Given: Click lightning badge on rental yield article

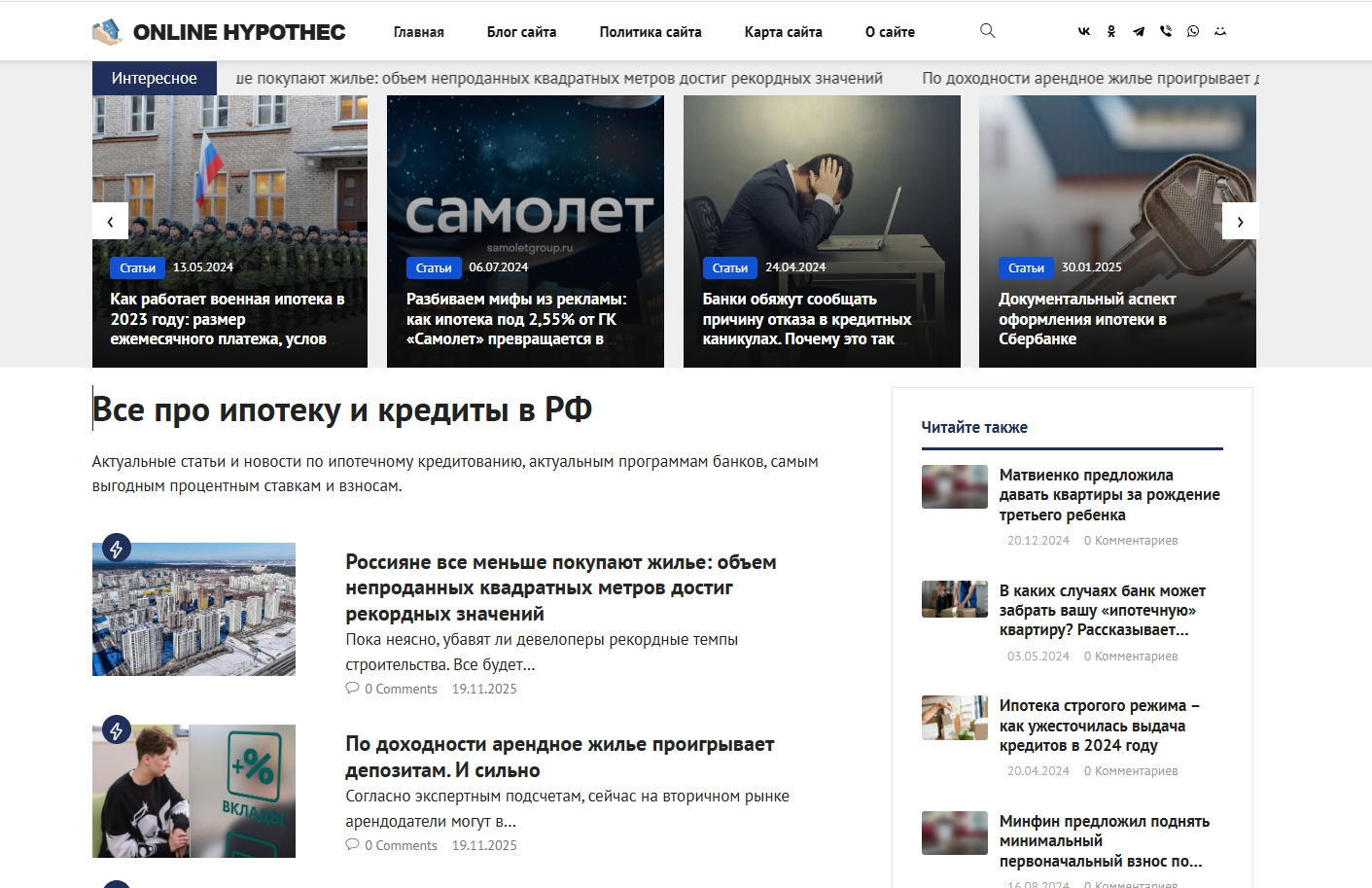Looking at the screenshot, I should (x=117, y=730).
